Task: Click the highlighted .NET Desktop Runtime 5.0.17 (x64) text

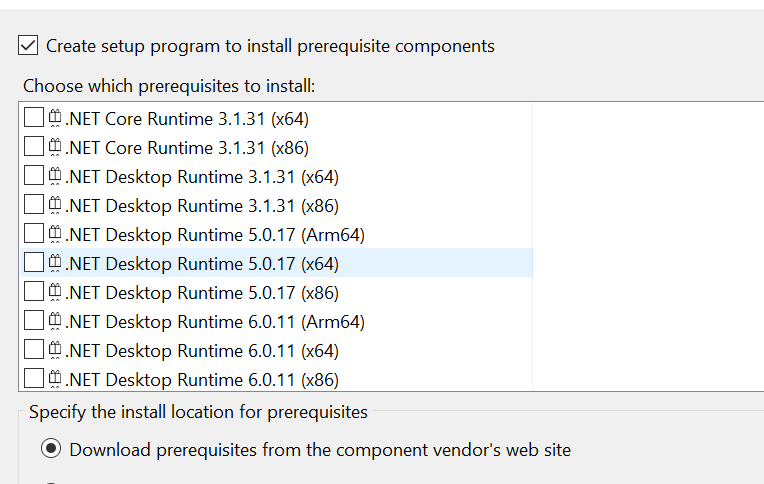Action: pos(202,264)
